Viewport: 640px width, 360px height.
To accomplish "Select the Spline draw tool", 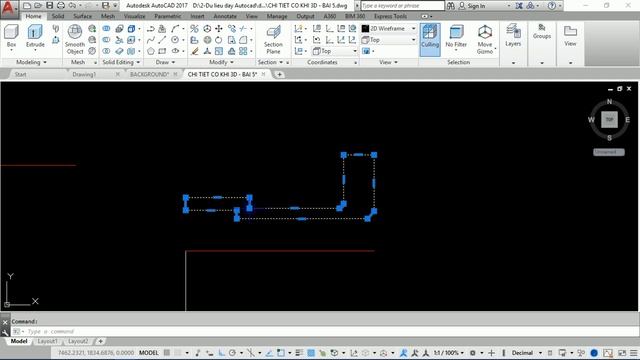I will point(151,40).
